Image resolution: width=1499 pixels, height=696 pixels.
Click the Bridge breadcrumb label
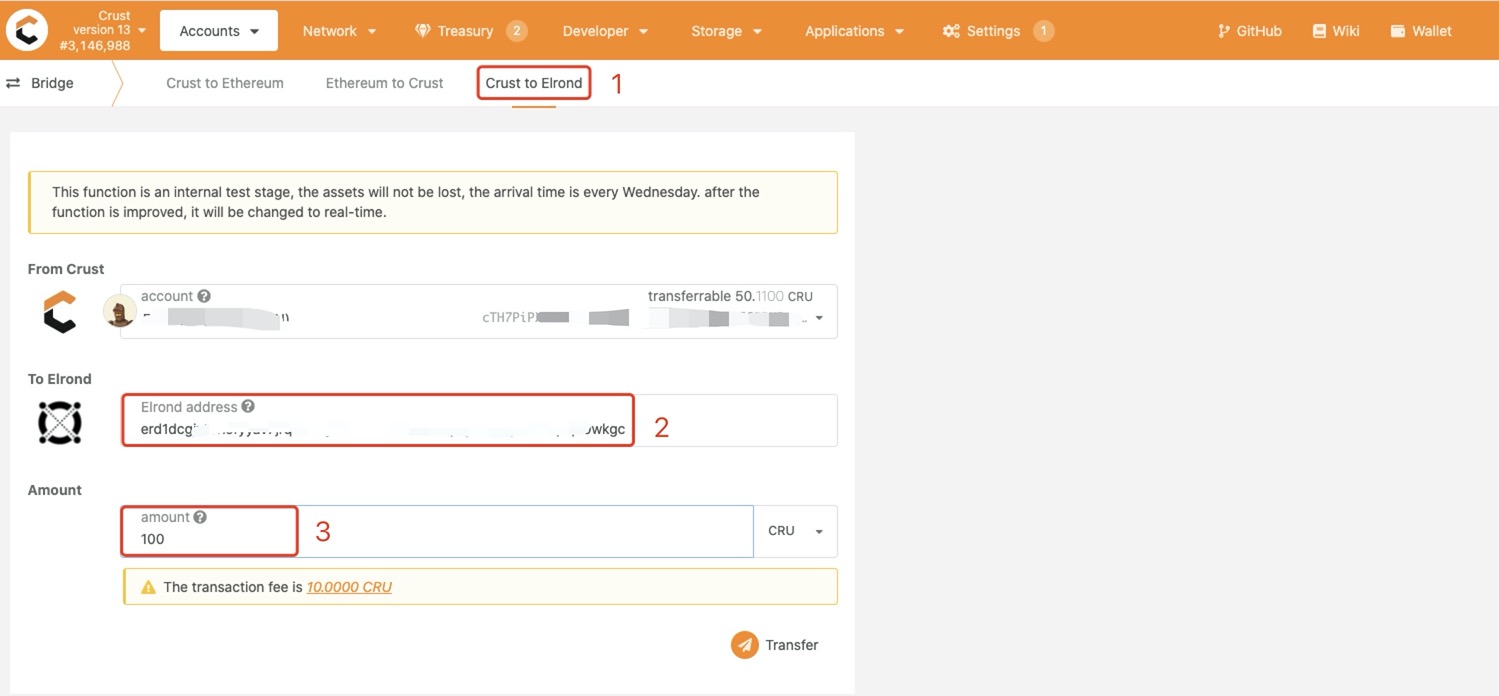click(52, 83)
